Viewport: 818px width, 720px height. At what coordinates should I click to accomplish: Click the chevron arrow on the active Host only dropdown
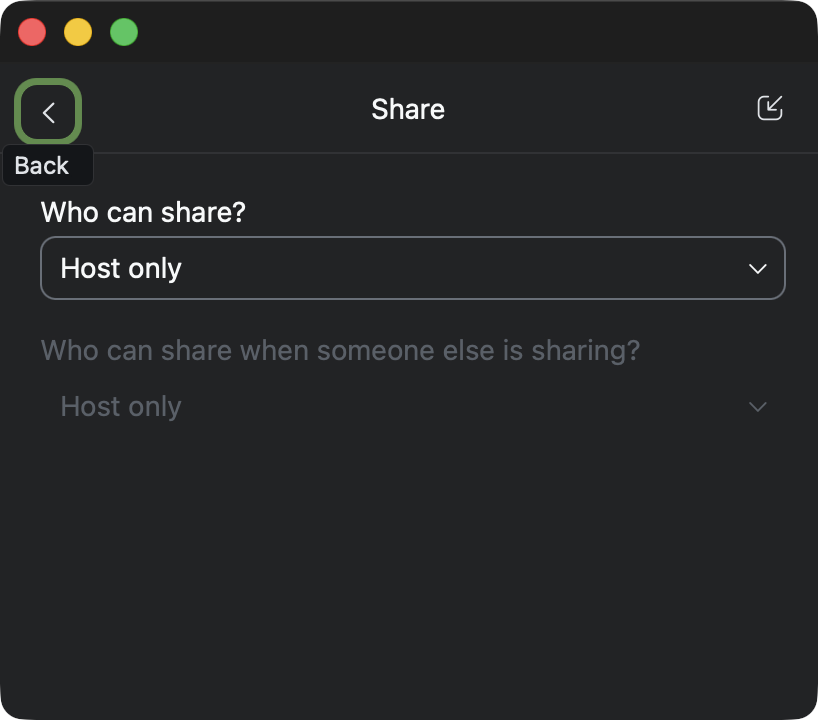pos(757,269)
